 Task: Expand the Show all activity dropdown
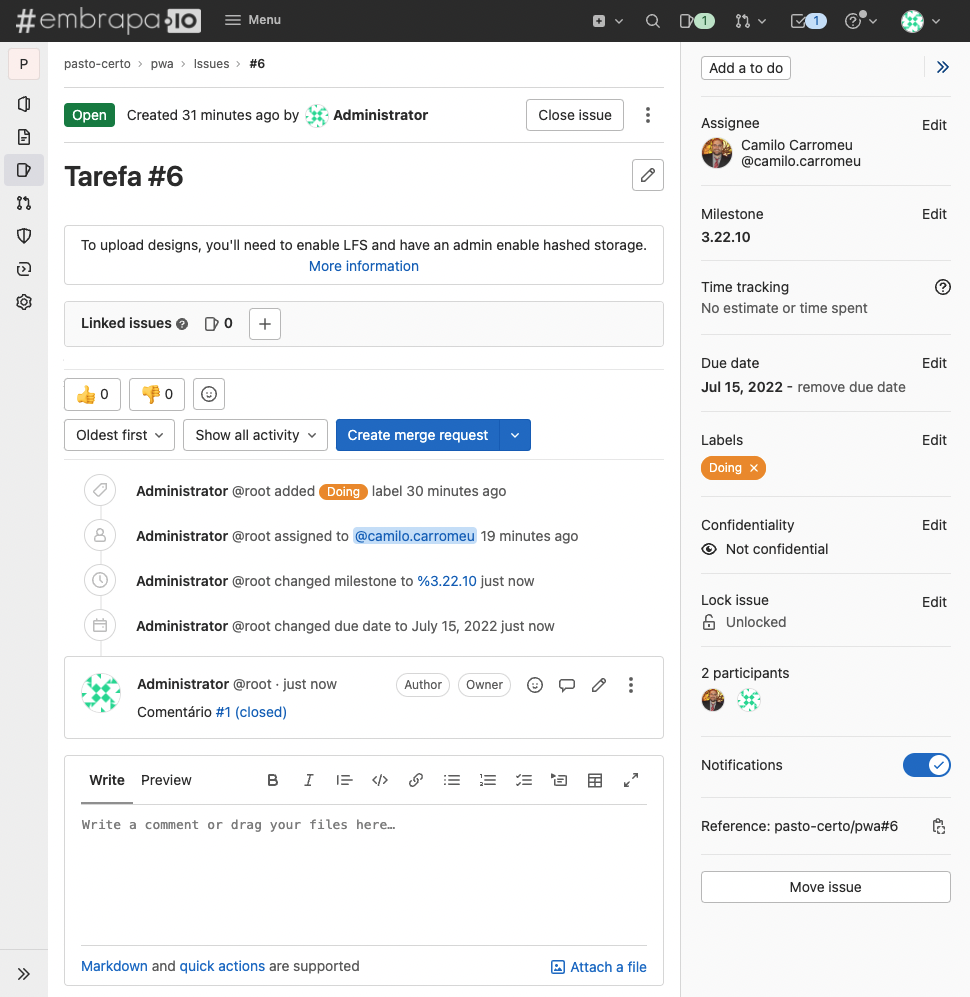click(256, 435)
